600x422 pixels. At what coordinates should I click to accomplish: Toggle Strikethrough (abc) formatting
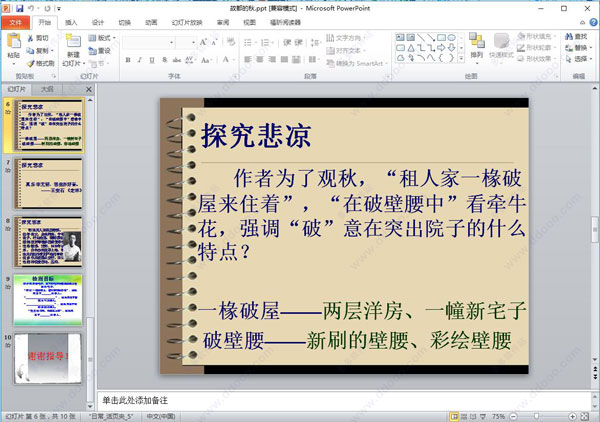[176, 60]
